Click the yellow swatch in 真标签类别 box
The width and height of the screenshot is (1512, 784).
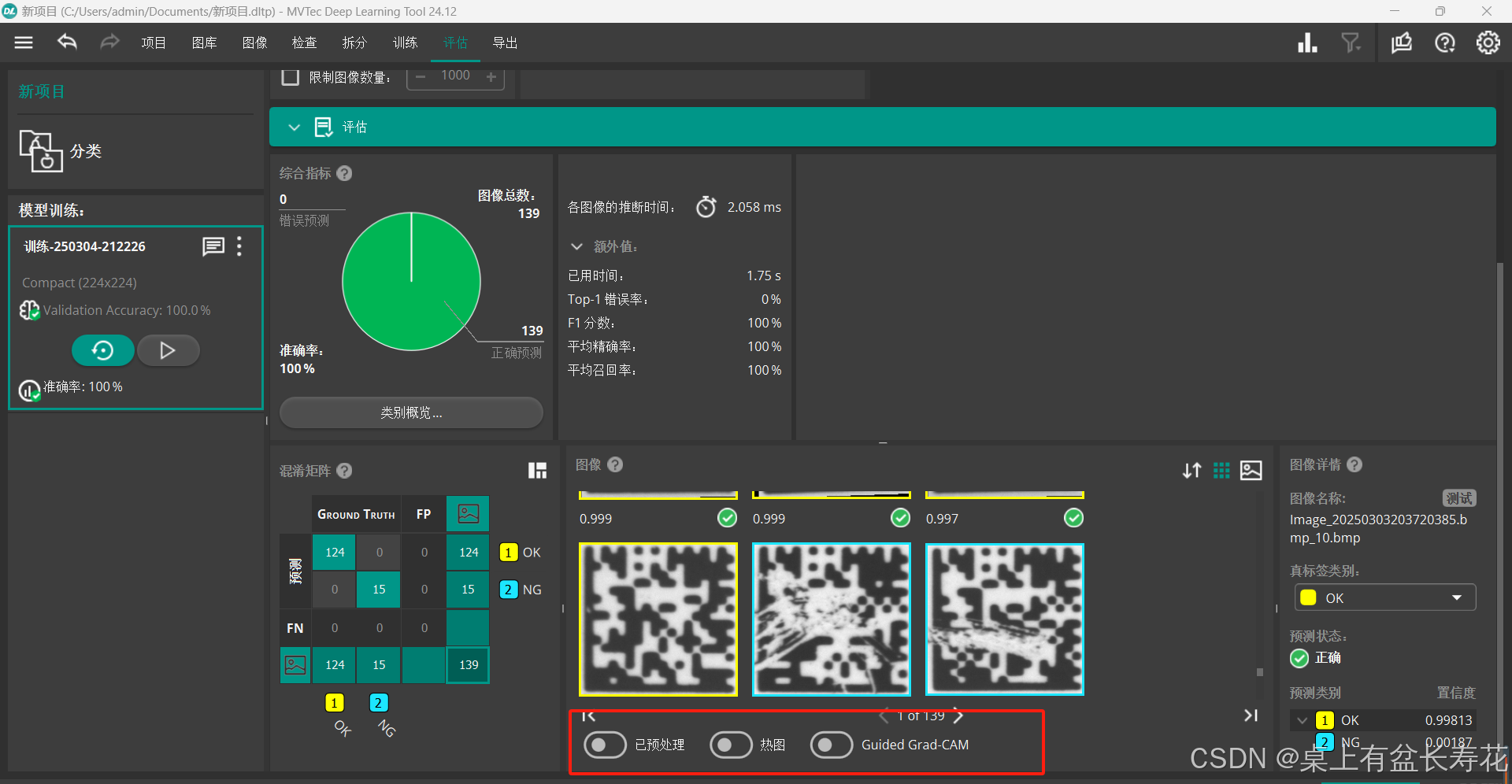pyautogui.click(x=1308, y=597)
